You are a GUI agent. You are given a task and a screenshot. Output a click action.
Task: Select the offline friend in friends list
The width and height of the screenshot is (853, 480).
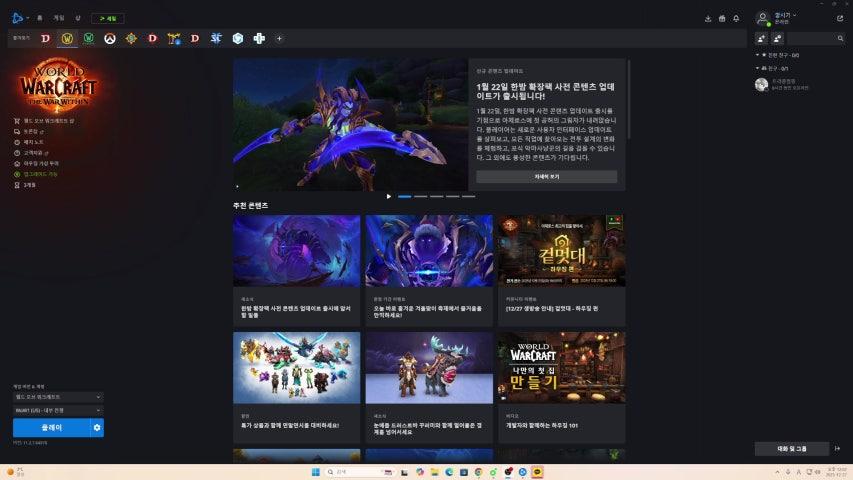[783, 84]
